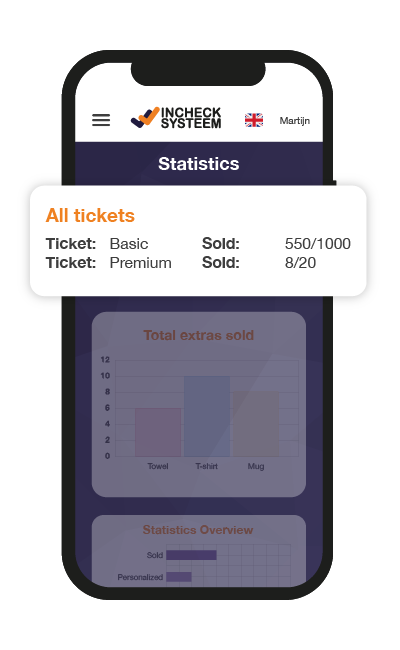Screen dimensions: 400x650
Task: Click the Total extras sold title
Action: [199, 335]
